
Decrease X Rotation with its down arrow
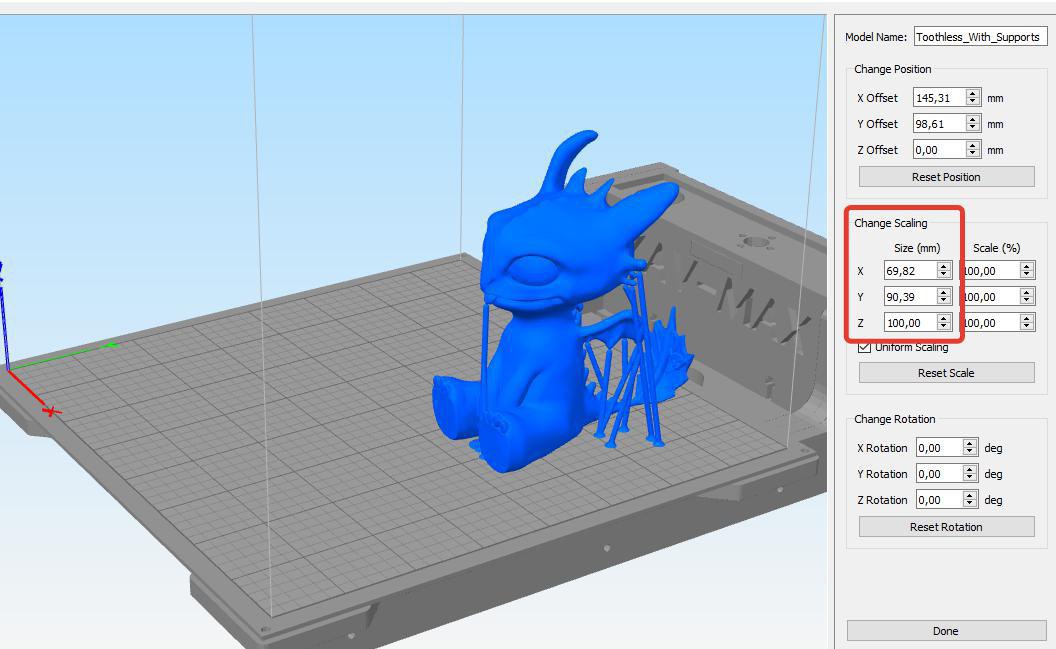pyautogui.click(x=970, y=452)
